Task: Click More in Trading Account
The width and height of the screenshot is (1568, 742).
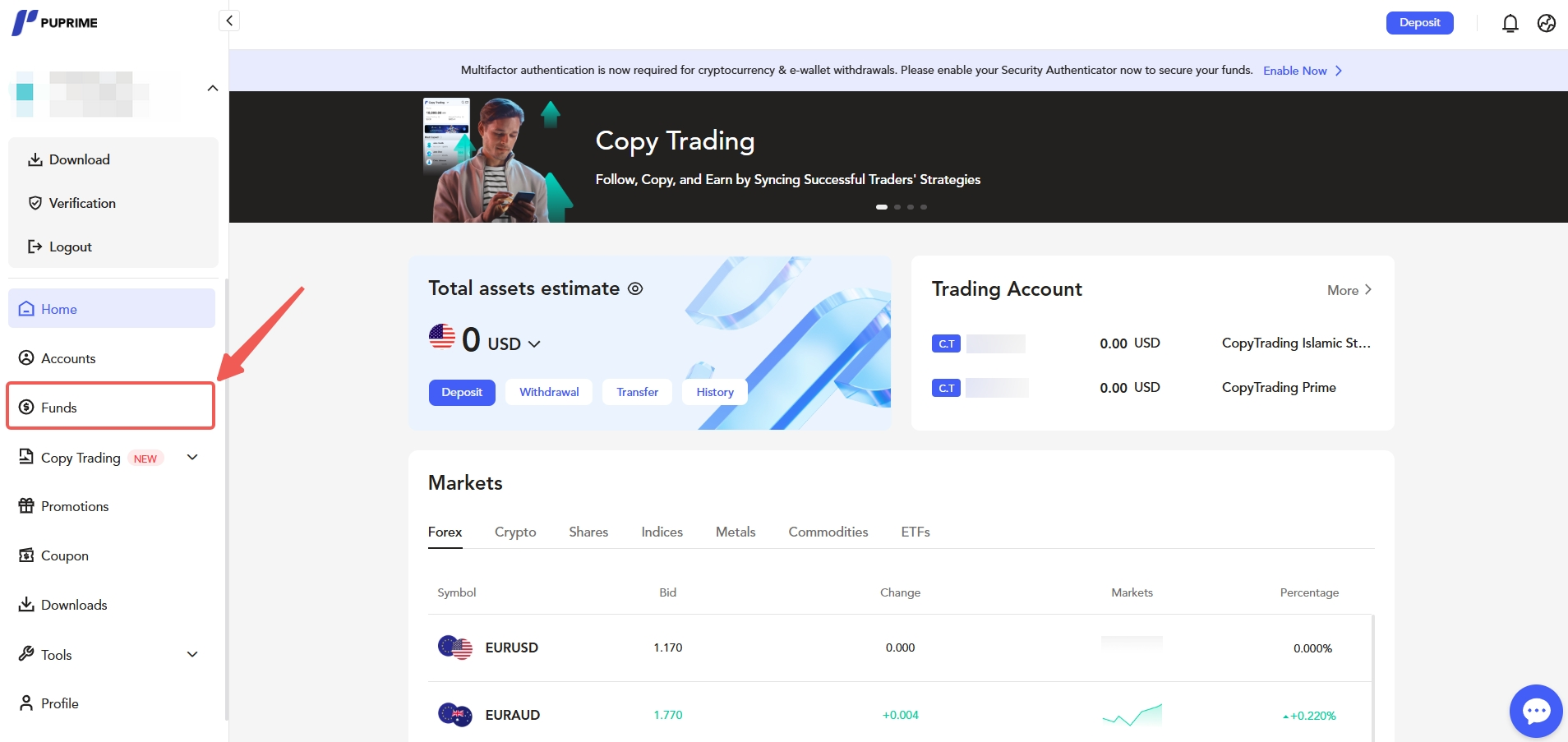Action: point(1349,290)
